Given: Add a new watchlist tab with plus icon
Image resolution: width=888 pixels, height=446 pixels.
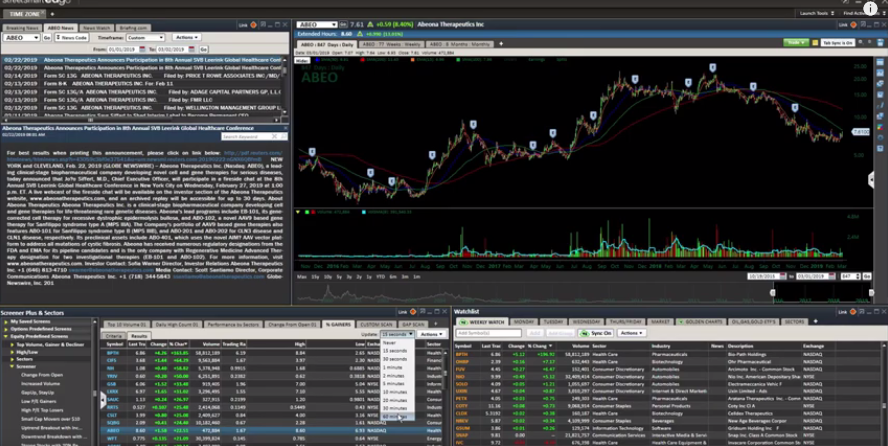Looking at the screenshot, I should pyautogui.click(x=816, y=321).
